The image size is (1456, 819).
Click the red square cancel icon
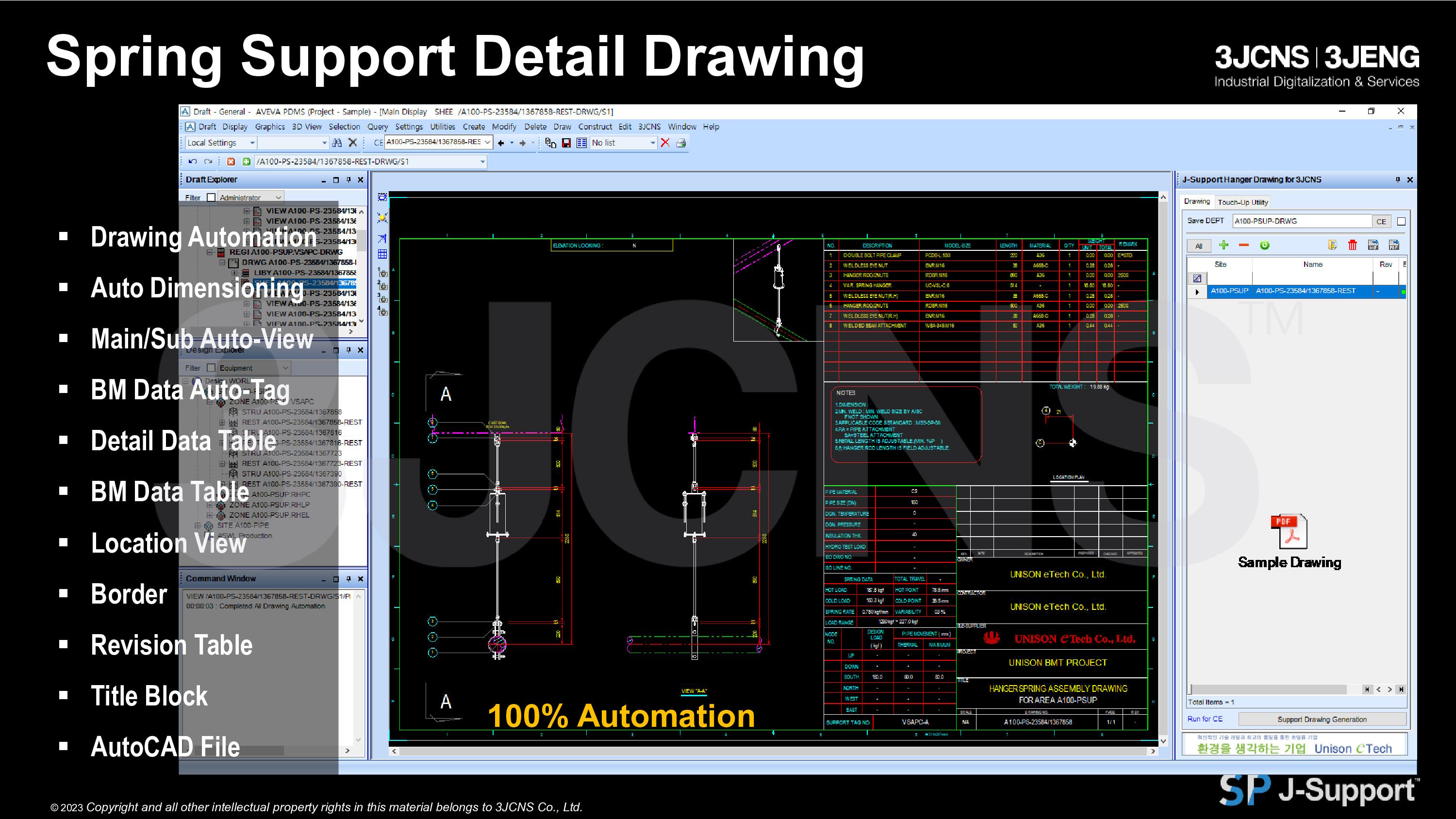click(x=231, y=162)
